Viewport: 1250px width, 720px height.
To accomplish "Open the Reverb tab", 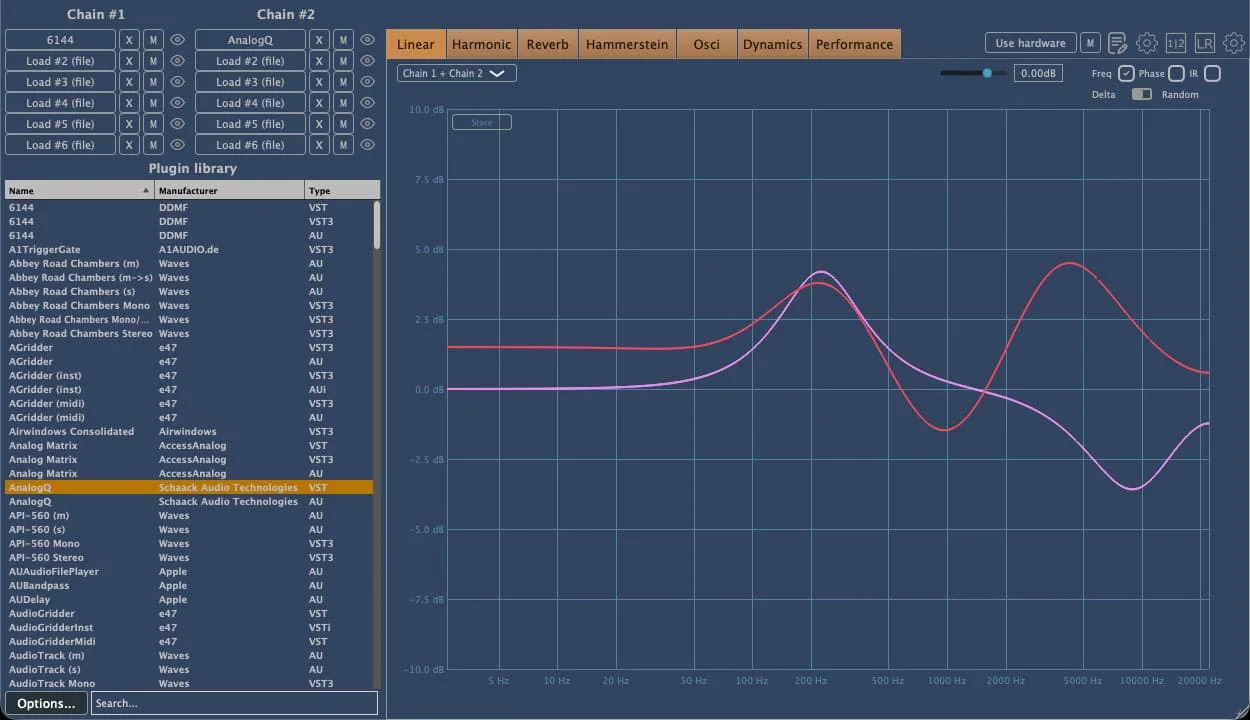I will [x=547, y=44].
